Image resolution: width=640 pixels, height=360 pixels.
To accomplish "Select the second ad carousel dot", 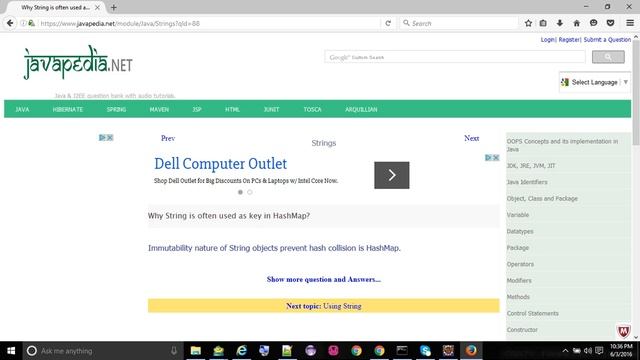I will [x=250, y=192].
